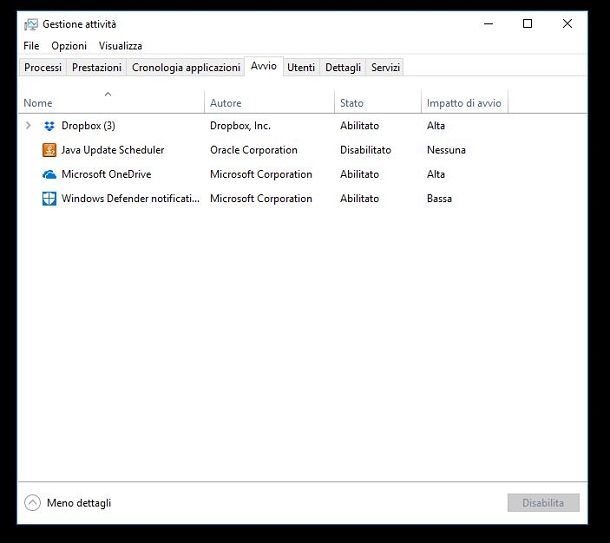Click Abilitato status in Dropbox row
The height and width of the screenshot is (543, 610).
(359, 126)
